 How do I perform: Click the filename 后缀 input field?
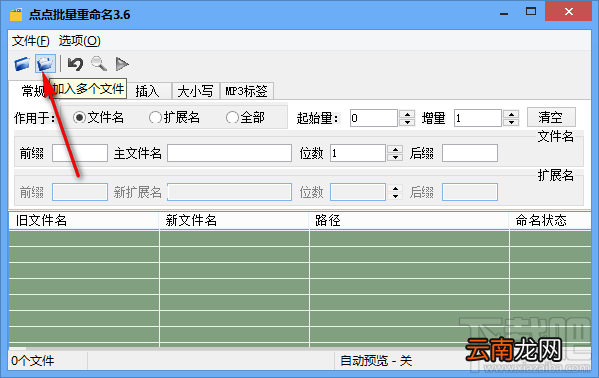click(x=470, y=153)
